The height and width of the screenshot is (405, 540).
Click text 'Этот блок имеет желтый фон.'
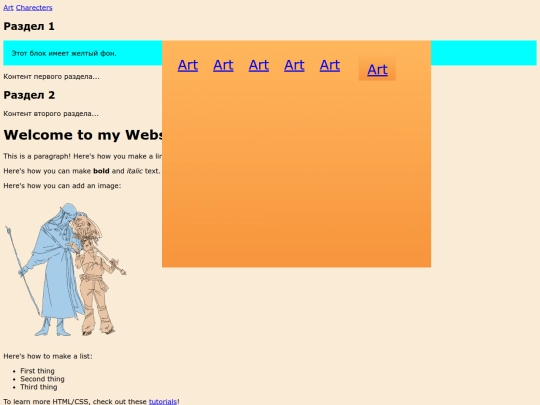pyautogui.click(x=64, y=53)
